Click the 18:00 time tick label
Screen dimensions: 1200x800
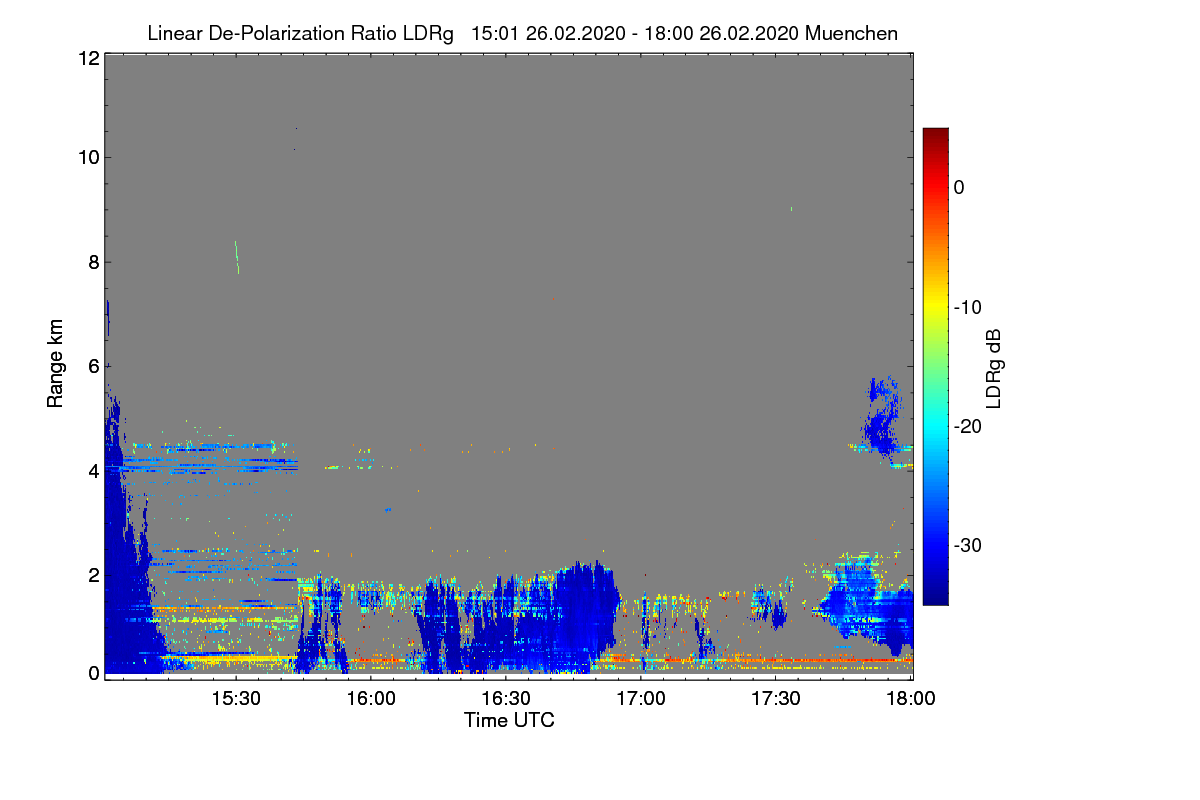click(x=910, y=700)
